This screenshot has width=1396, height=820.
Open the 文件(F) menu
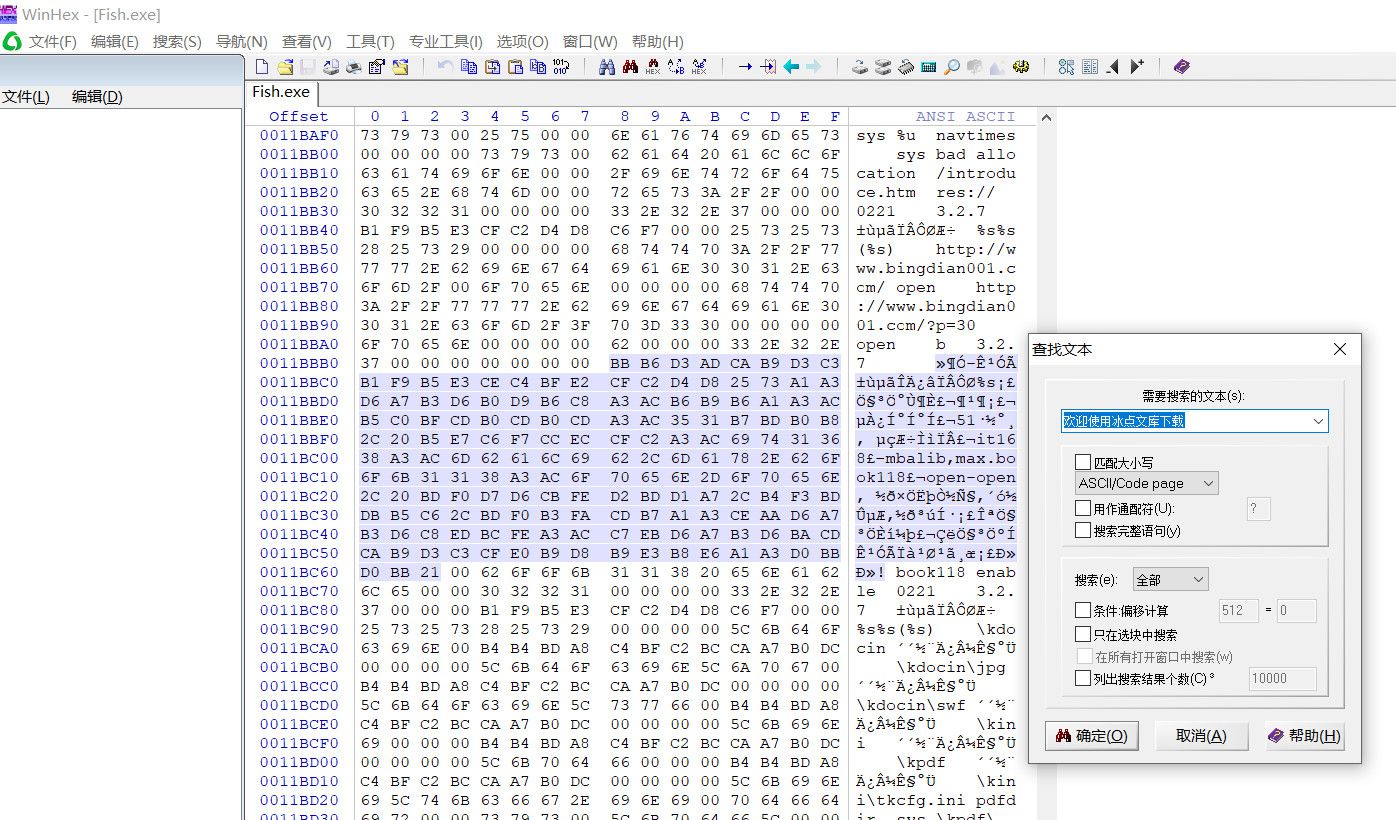pyautogui.click(x=52, y=41)
